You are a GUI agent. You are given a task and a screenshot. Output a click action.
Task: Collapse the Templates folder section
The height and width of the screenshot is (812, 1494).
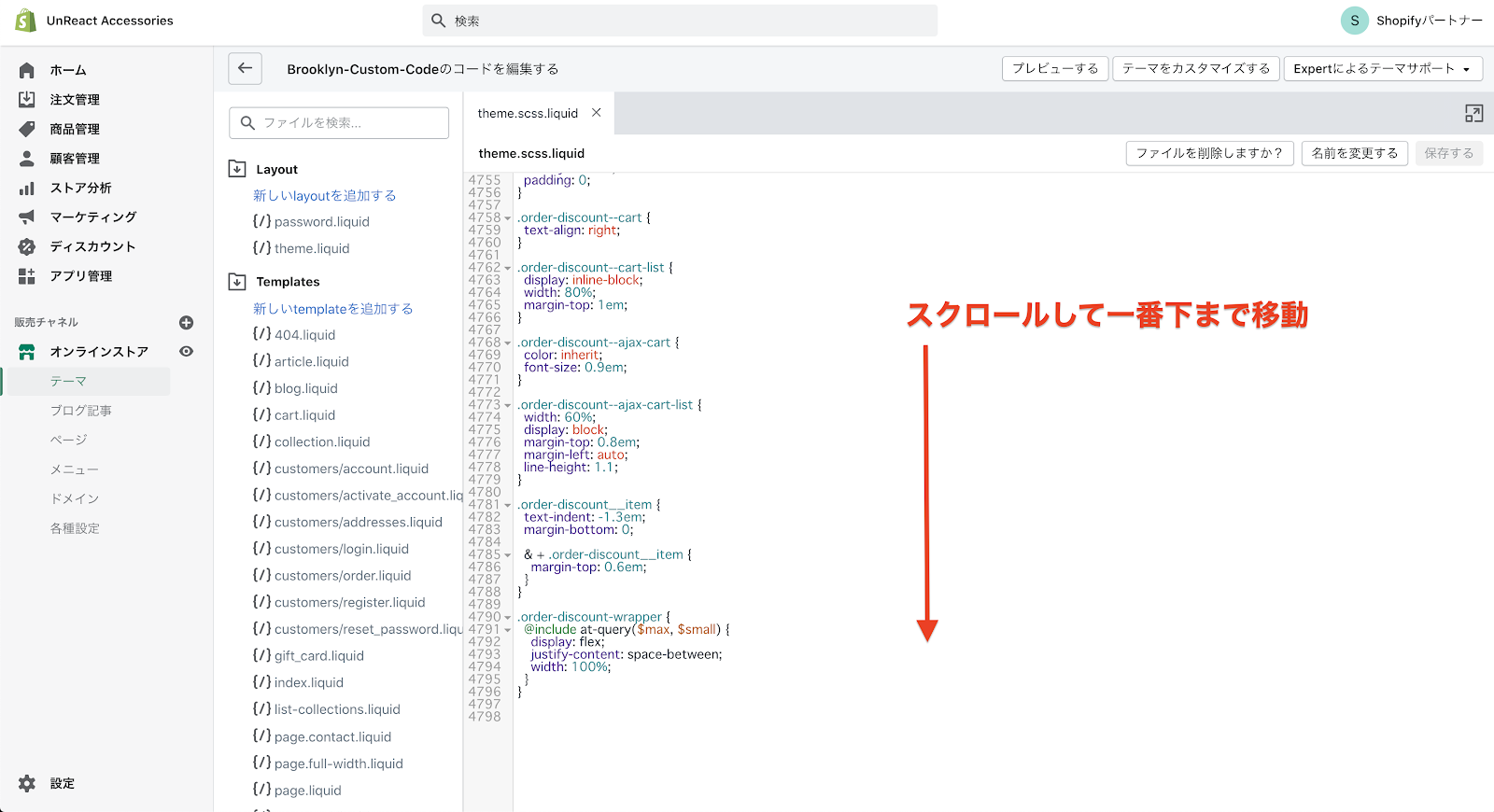tap(237, 281)
